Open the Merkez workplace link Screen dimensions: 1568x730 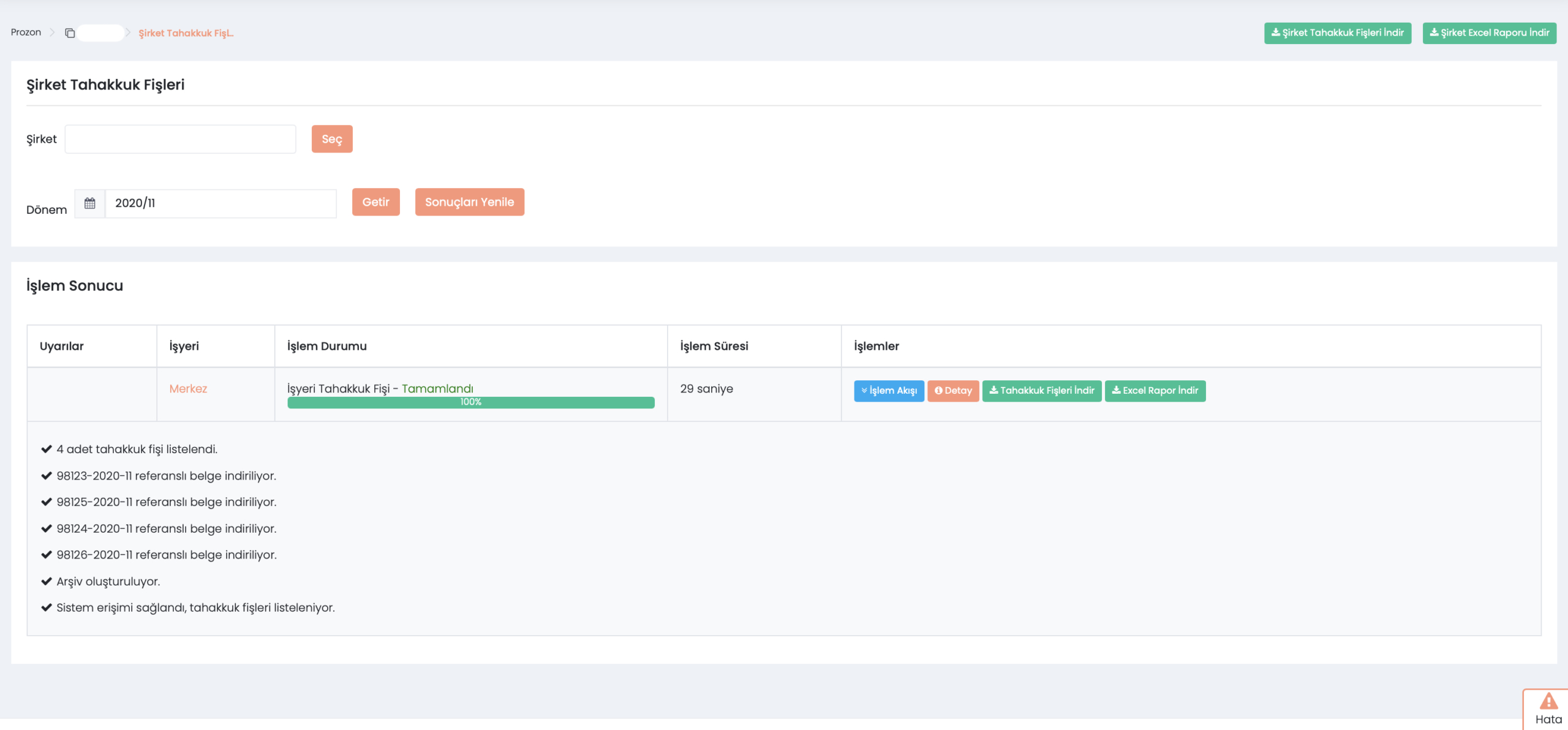click(x=188, y=389)
